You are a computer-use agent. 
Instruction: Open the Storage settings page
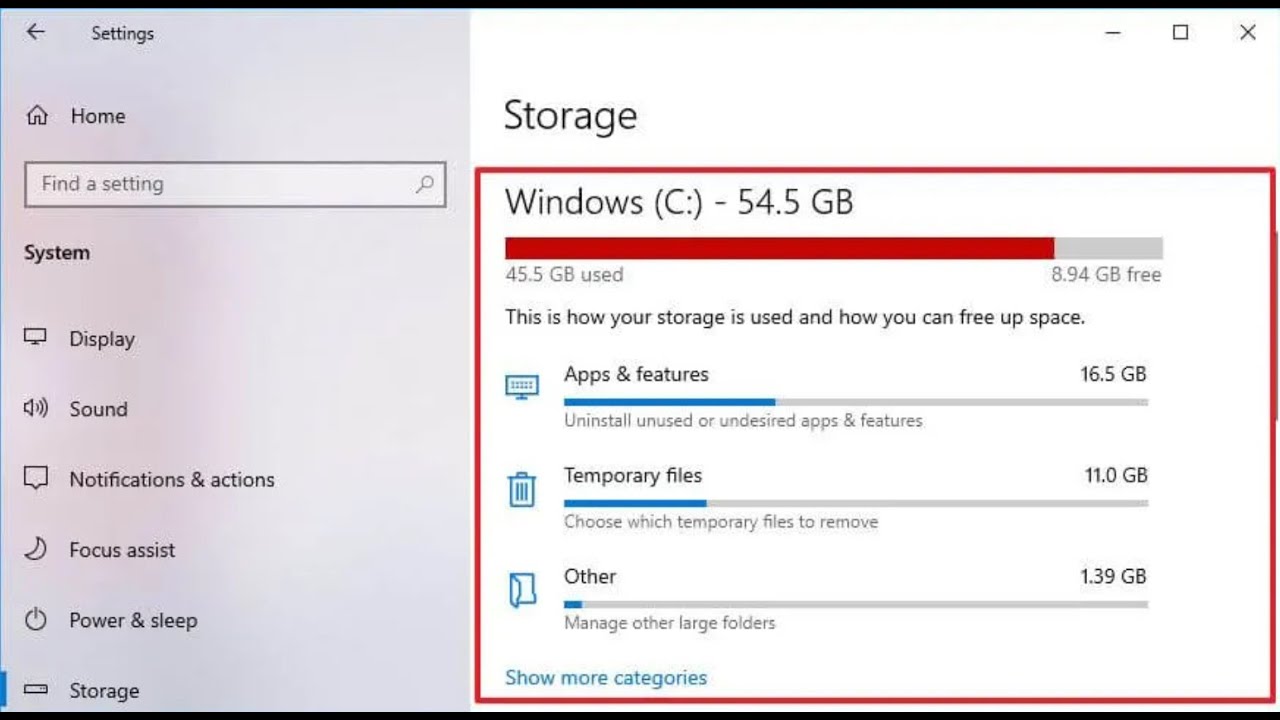click(x=104, y=690)
